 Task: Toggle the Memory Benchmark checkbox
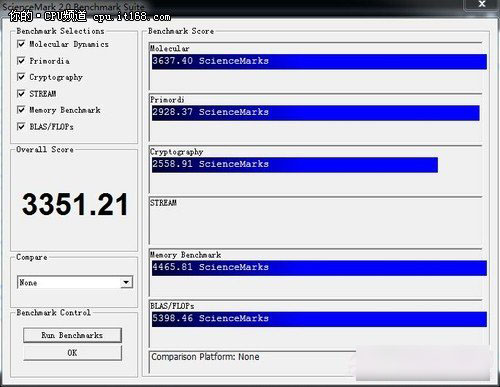tap(21, 110)
